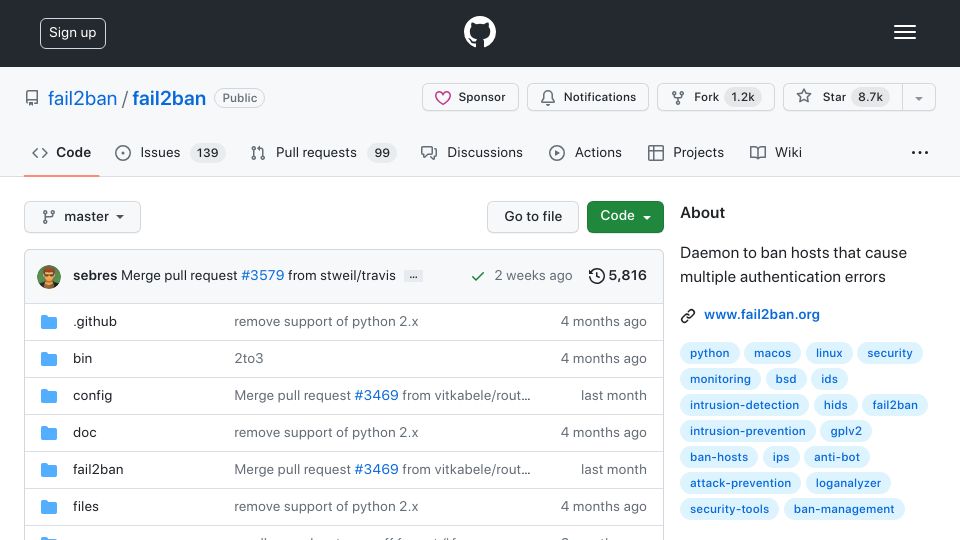Expand the green Code dropdown
The height and width of the screenshot is (540, 960).
(625, 217)
